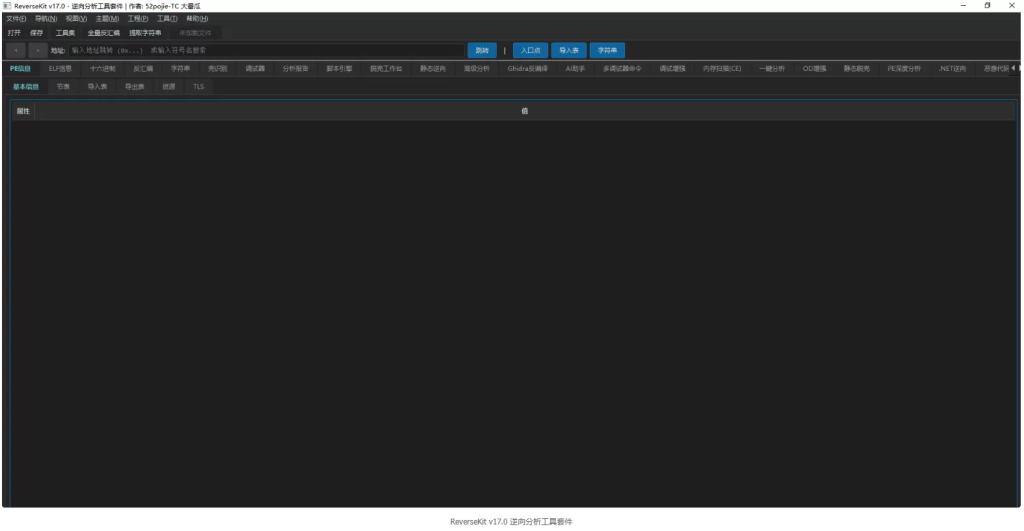This screenshot has width=1024, height=531.
Task: Click the 值 column header
Action: click(525, 111)
